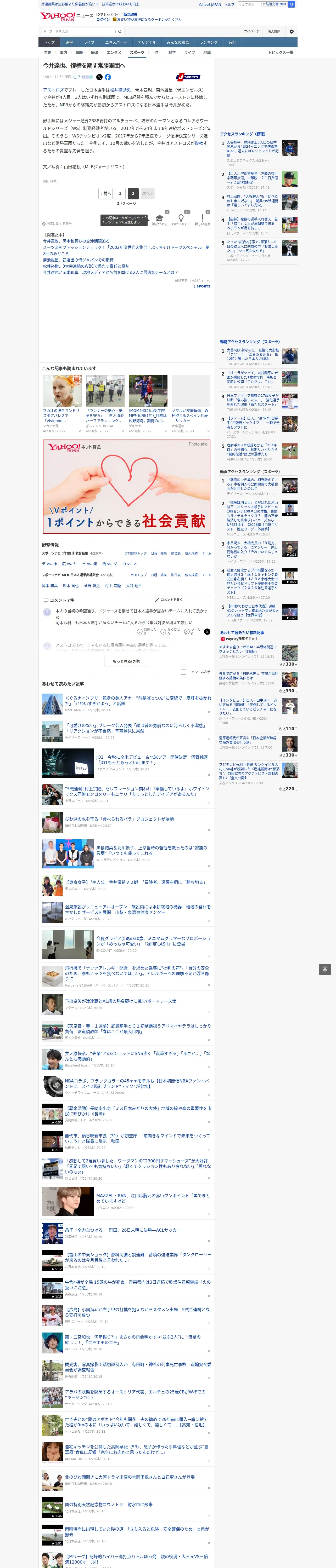Image resolution: width=336 pixels, height=1568 pixels.
Task: Share the article on Facebook
Action: click(x=108, y=77)
